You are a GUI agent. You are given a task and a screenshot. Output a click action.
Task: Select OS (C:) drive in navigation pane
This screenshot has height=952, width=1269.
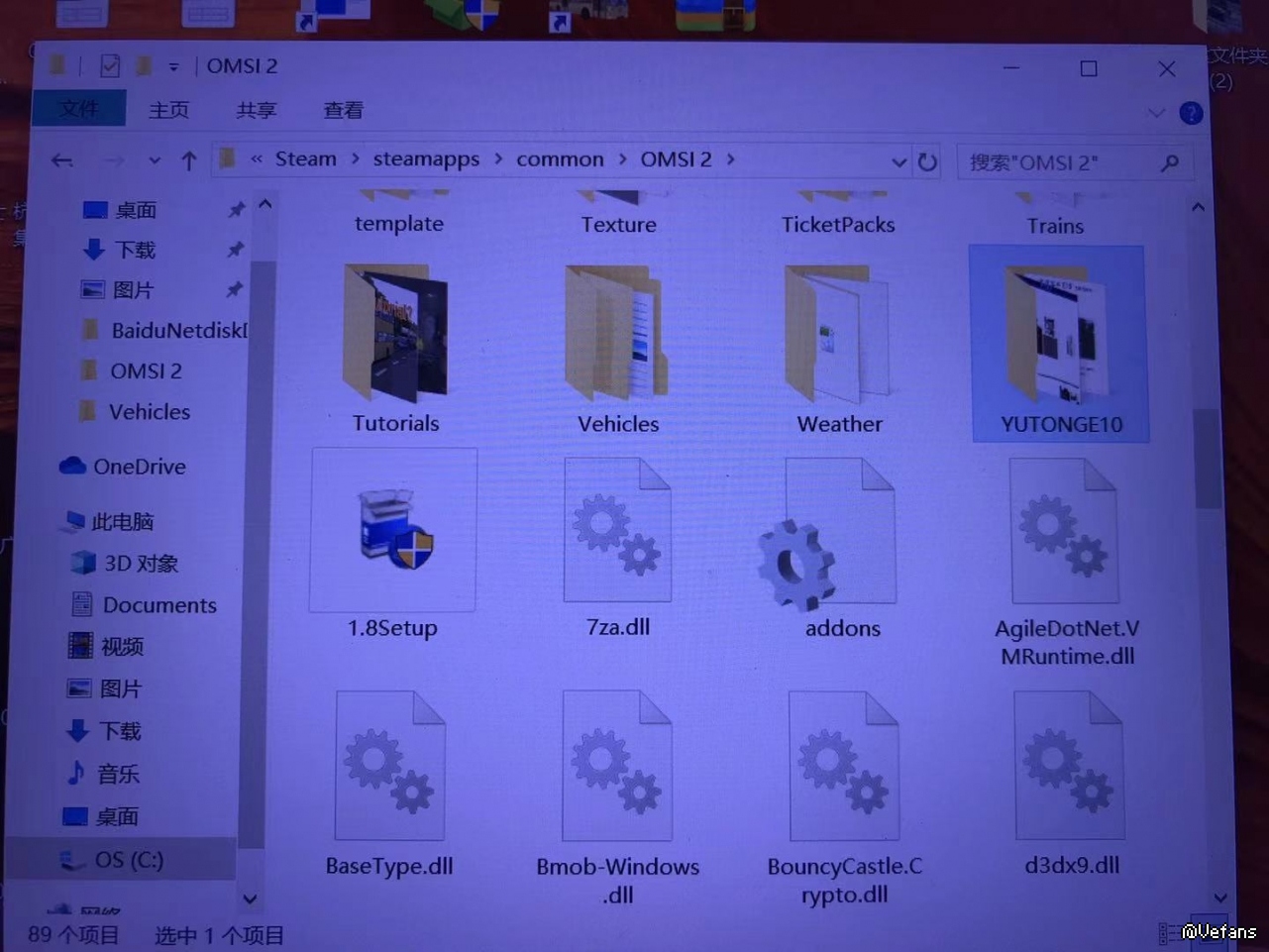(x=111, y=860)
